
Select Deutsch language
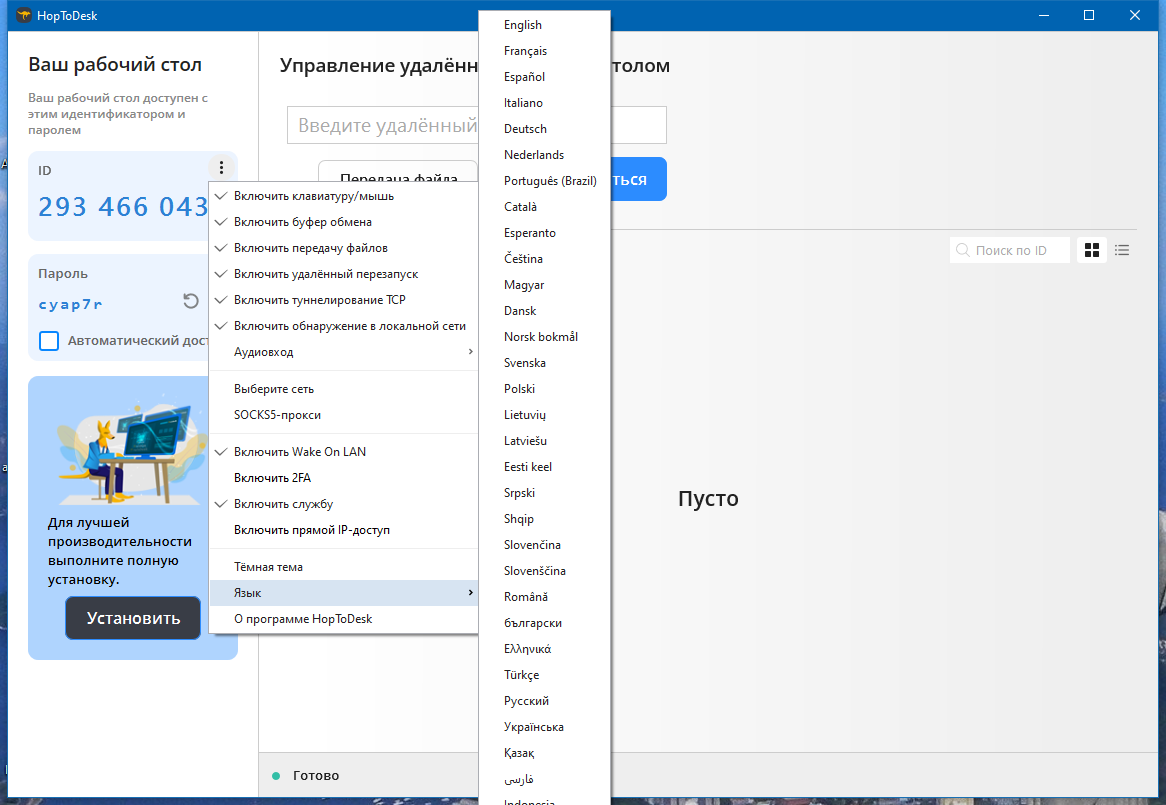pos(544,129)
